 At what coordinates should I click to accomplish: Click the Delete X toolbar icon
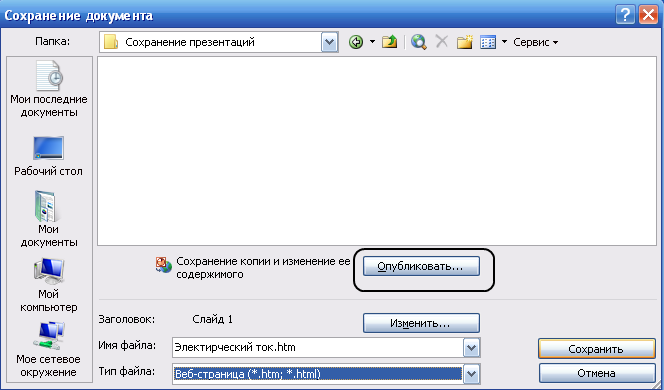(442, 41)
